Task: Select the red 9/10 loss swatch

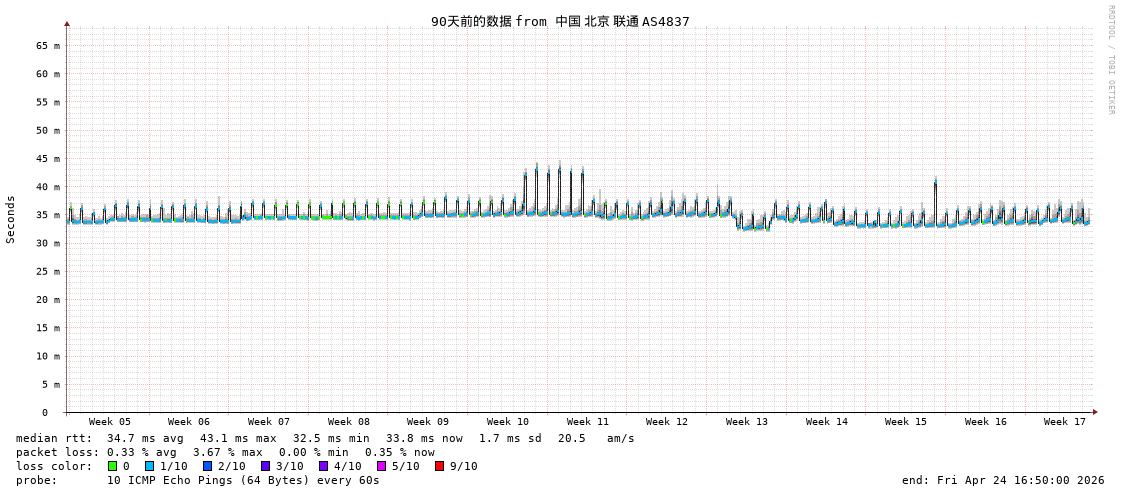Action: coord(439,466)
